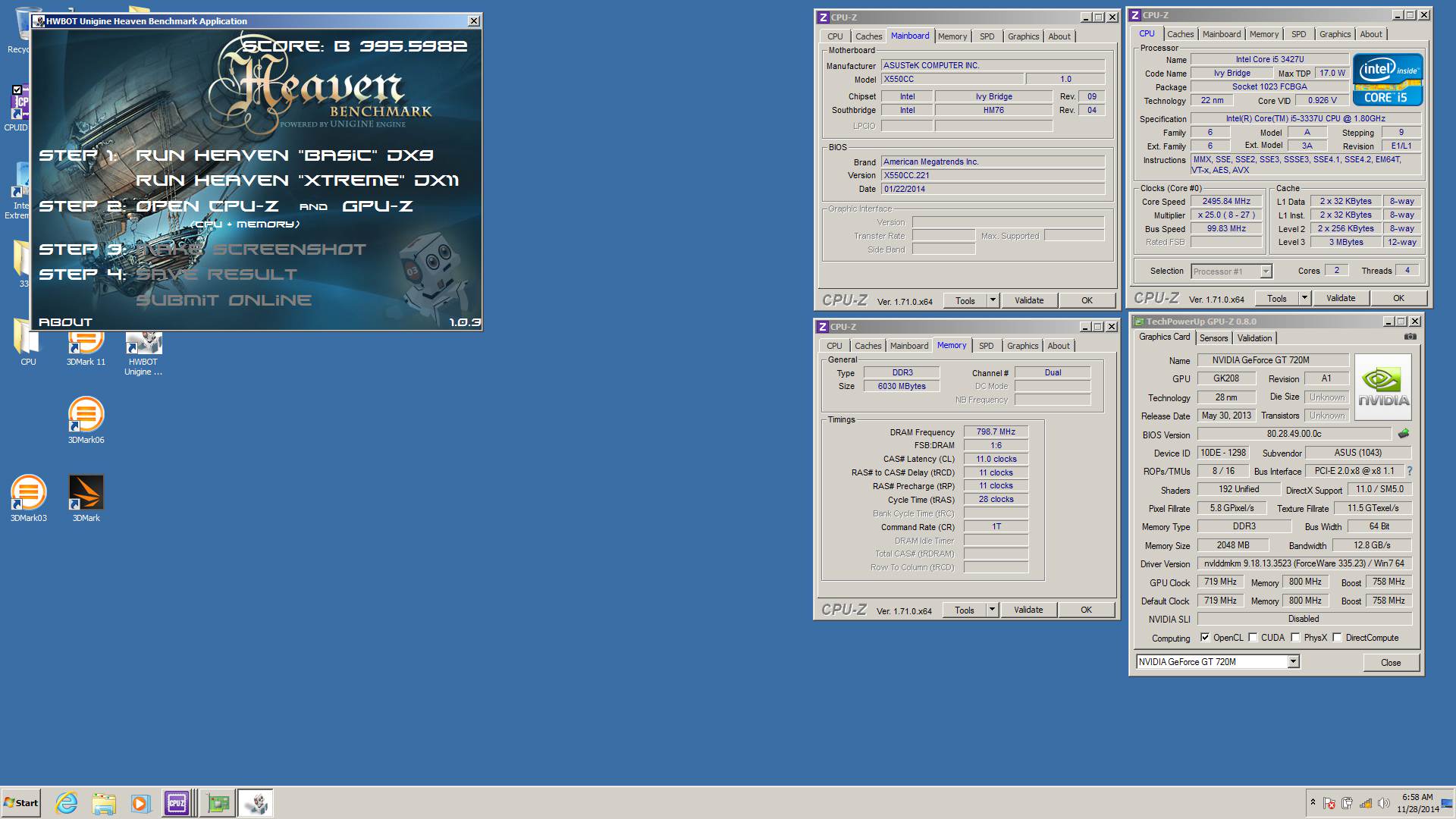The width and height of the screenshot is (1456, 819).
Task: Open Windows Media Player from taskbar
Action: coord(140,803)
